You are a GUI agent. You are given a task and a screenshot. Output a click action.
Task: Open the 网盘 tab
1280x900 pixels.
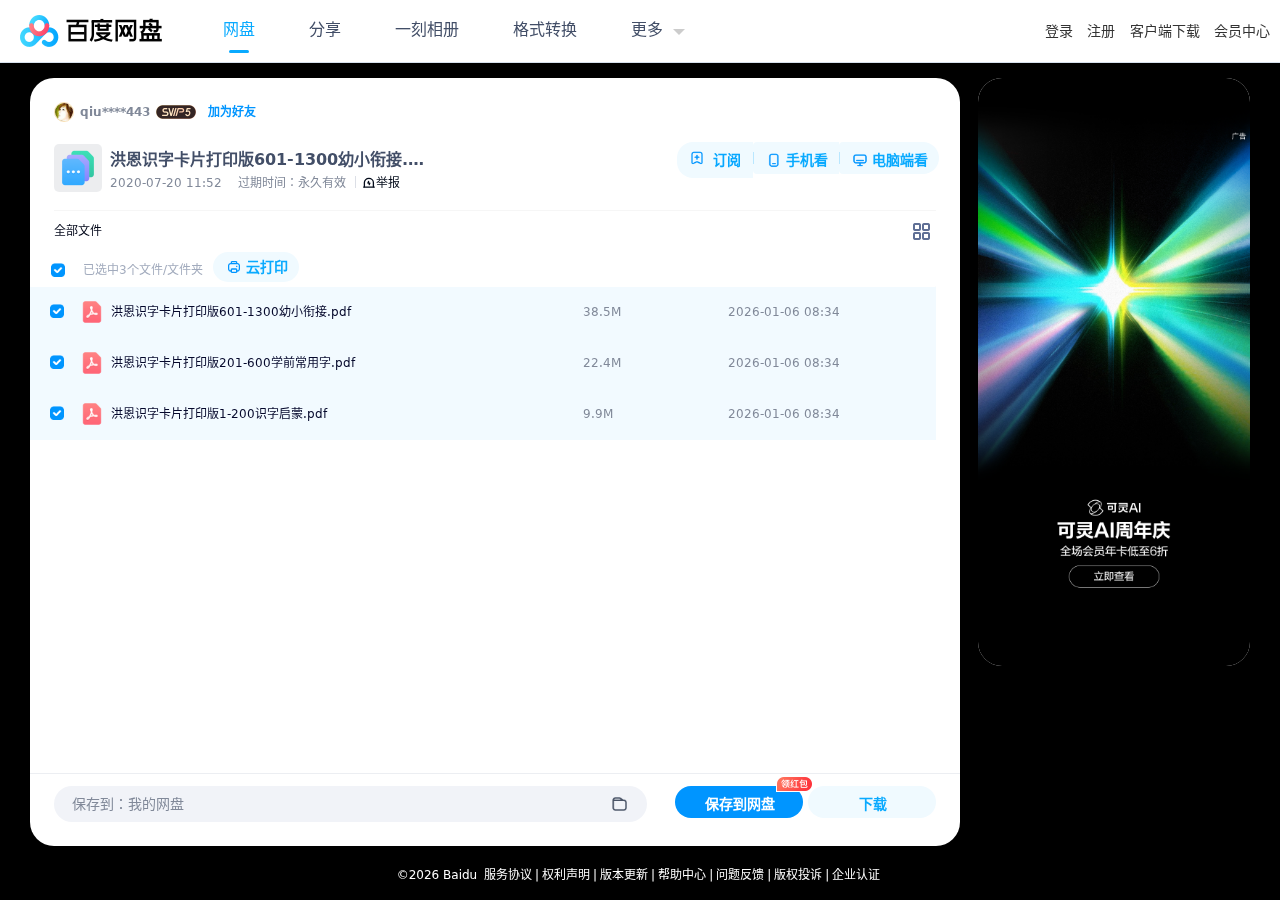tap(239, 30)
